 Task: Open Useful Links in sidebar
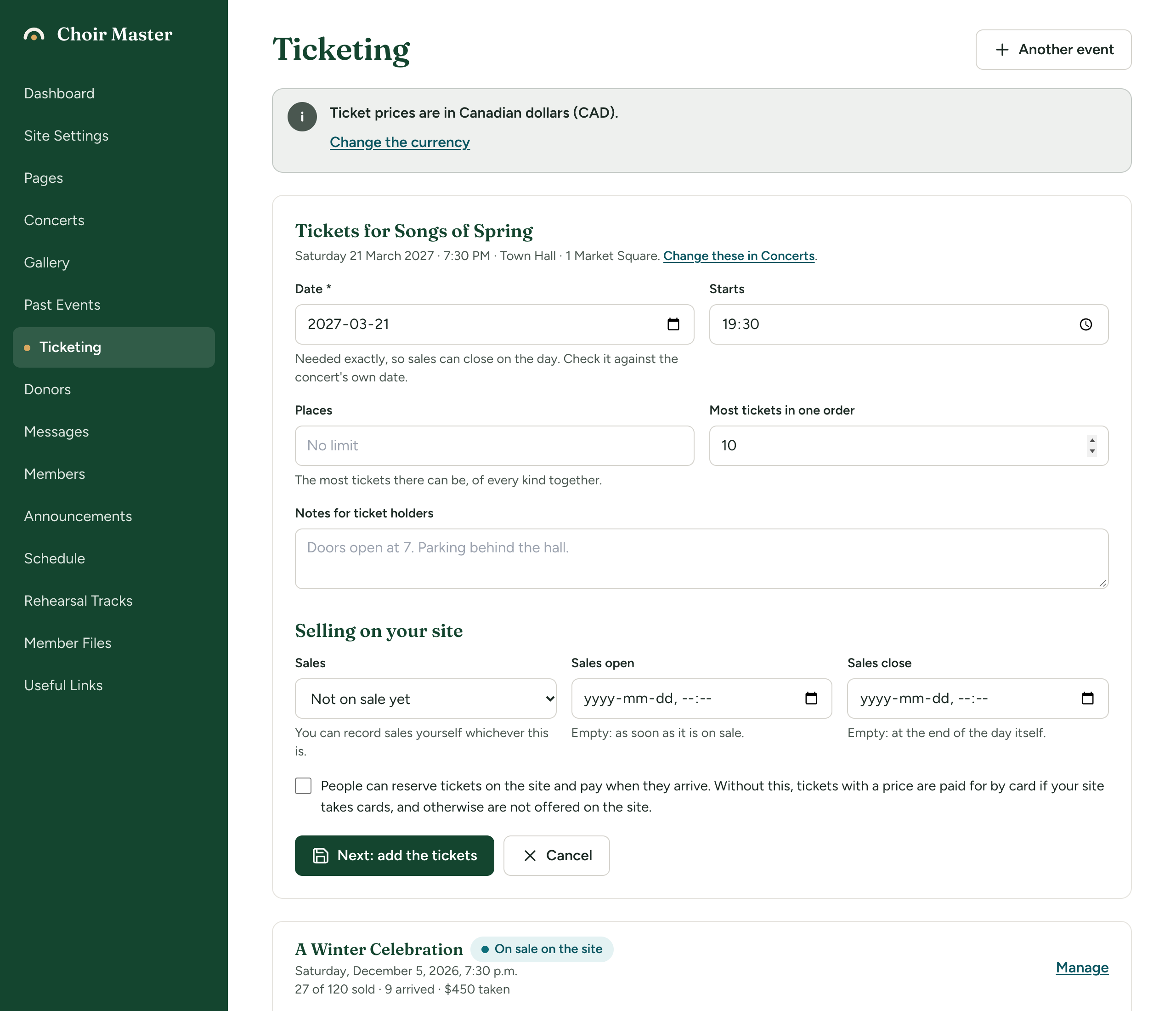pos(113,686)
